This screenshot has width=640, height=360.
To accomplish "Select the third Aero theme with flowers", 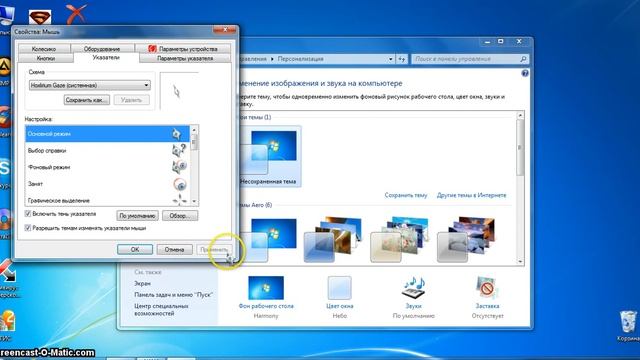I will coord(399,240).
